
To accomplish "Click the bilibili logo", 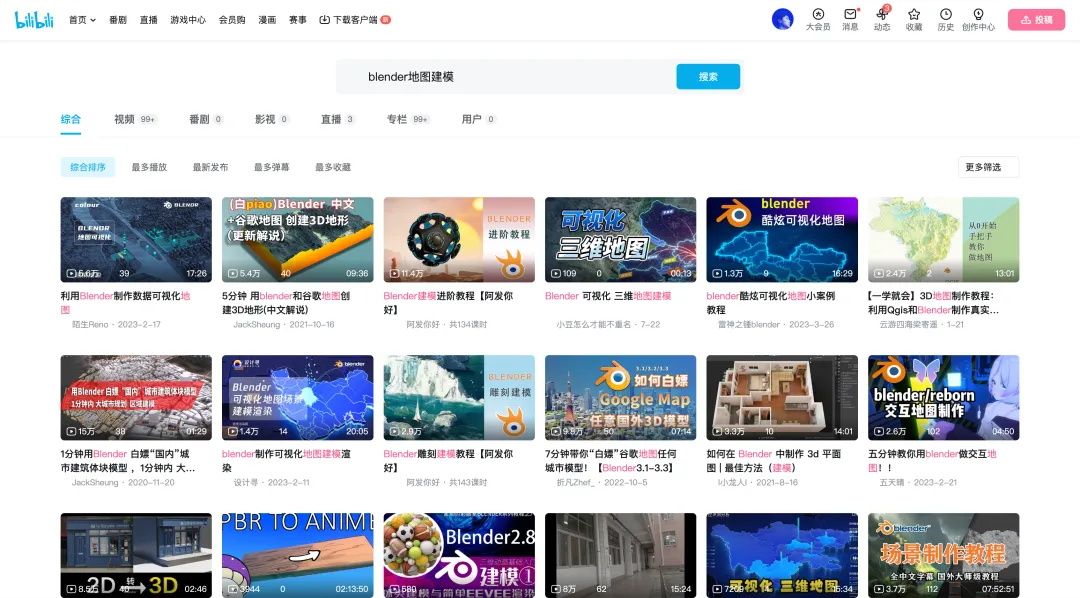I will [x=34, y=19].
